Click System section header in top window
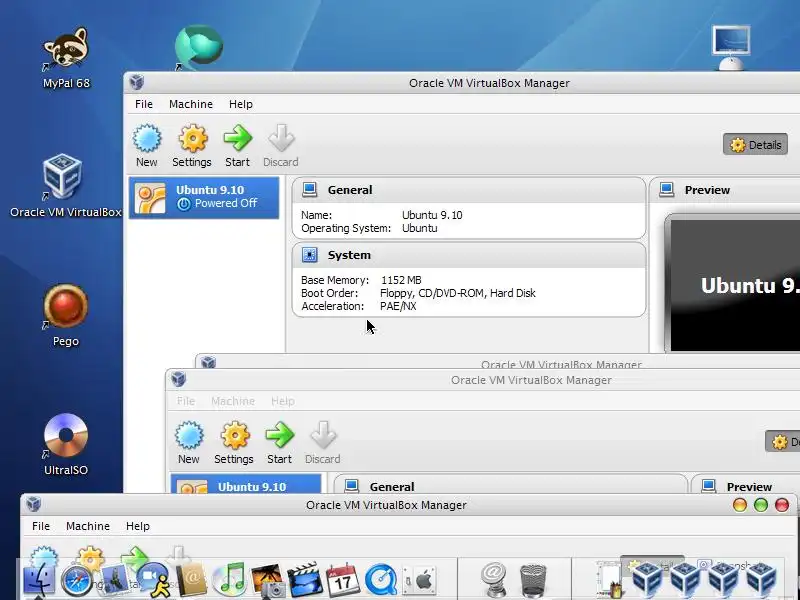This screenshot has height=600, width=800. click(469, 255)
